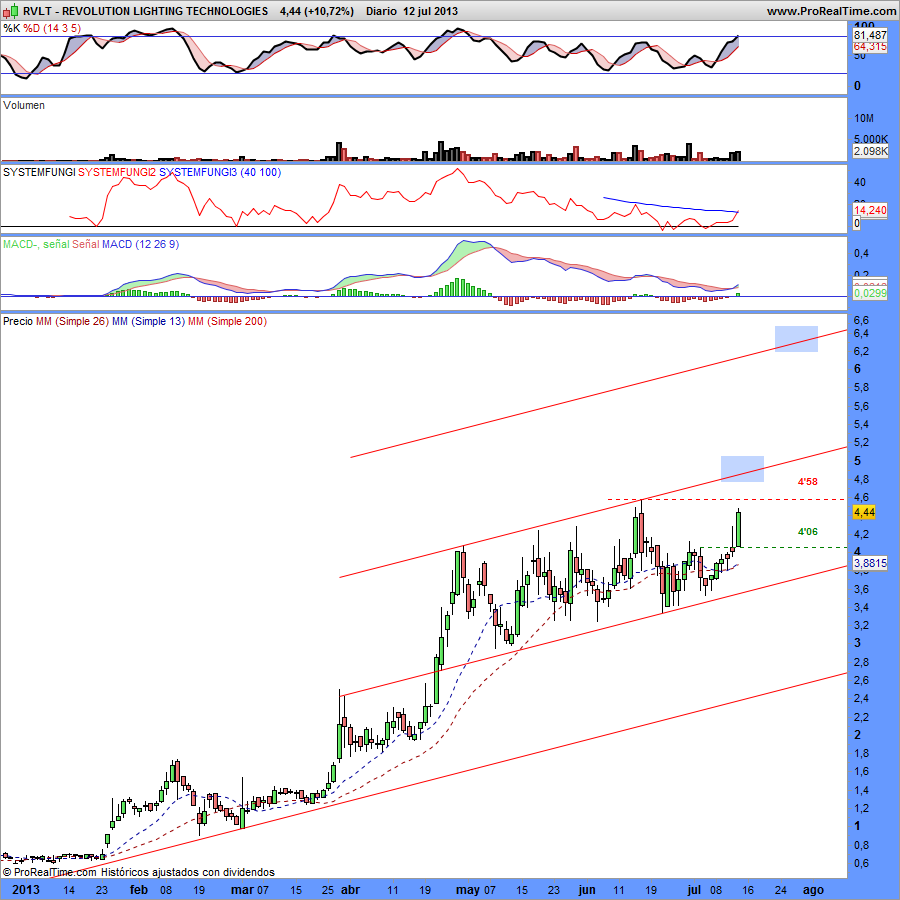Click the black SYSTEMFUNGI indicator label

click(x=39, y=172)
